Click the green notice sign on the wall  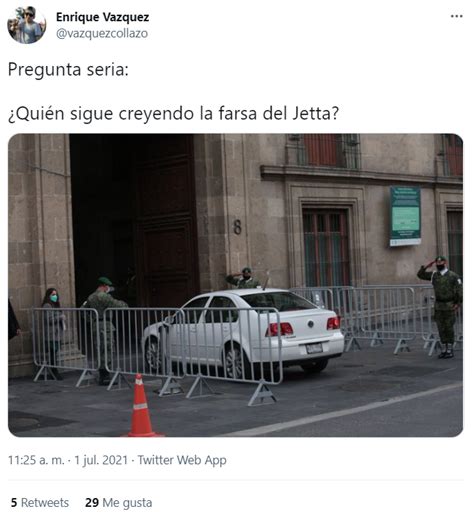[405, 216]
